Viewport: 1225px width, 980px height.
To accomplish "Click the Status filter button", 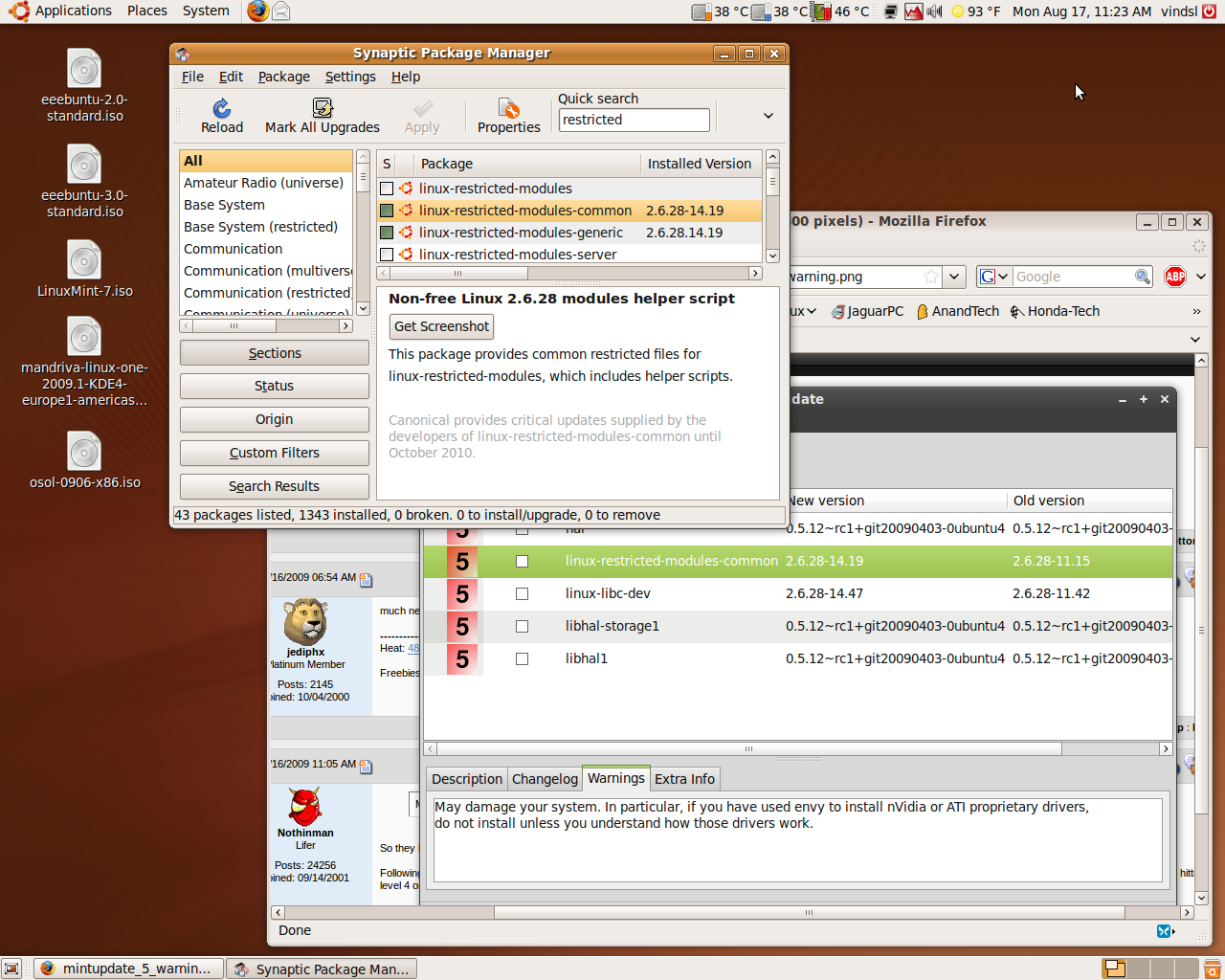I will pyautogui.click(x=275, y=386).
